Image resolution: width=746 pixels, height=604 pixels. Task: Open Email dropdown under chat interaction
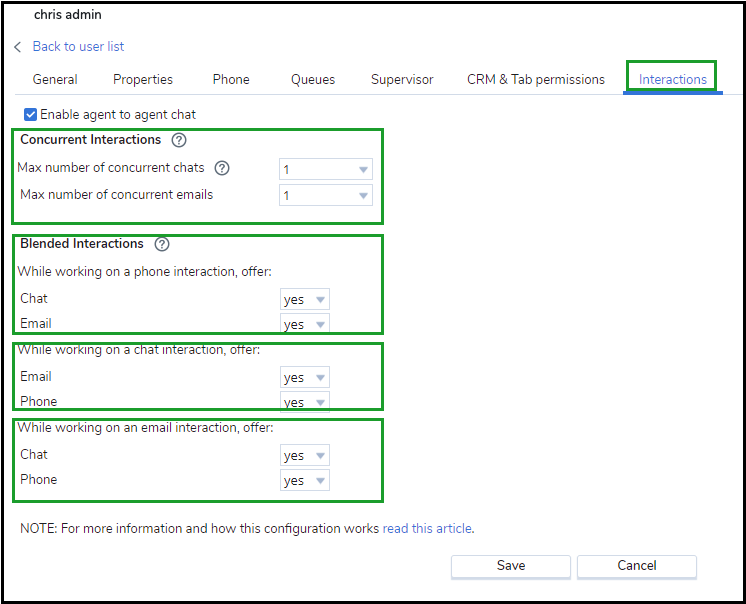pos(304,378)
